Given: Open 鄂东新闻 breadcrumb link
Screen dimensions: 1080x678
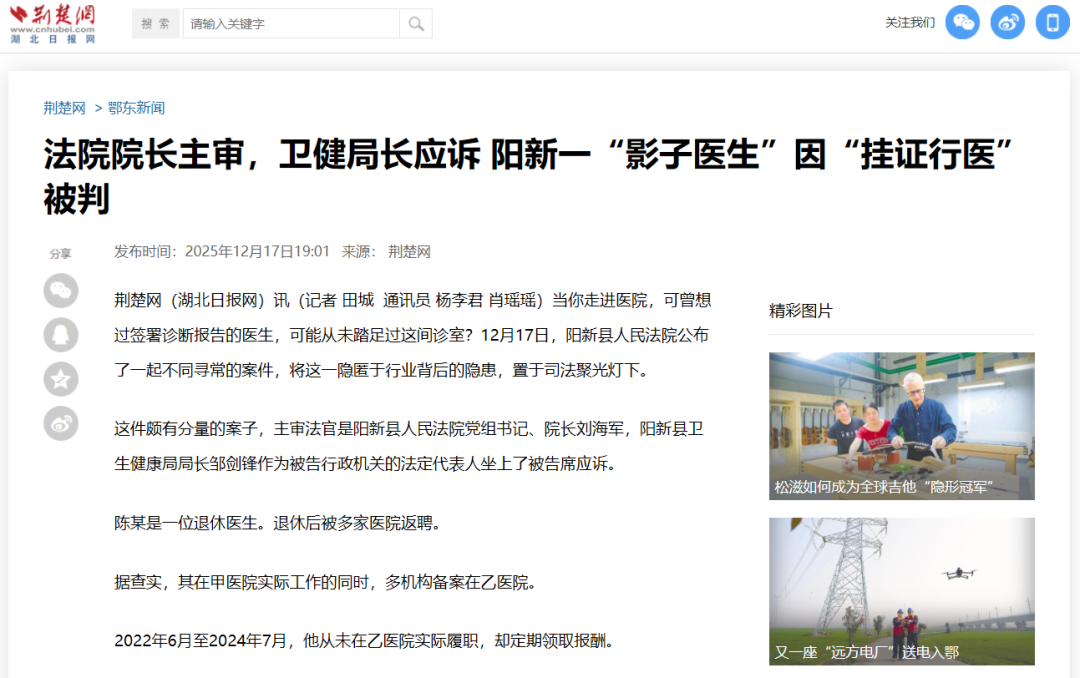Looking at the screenshot, I should pos(136,108).
